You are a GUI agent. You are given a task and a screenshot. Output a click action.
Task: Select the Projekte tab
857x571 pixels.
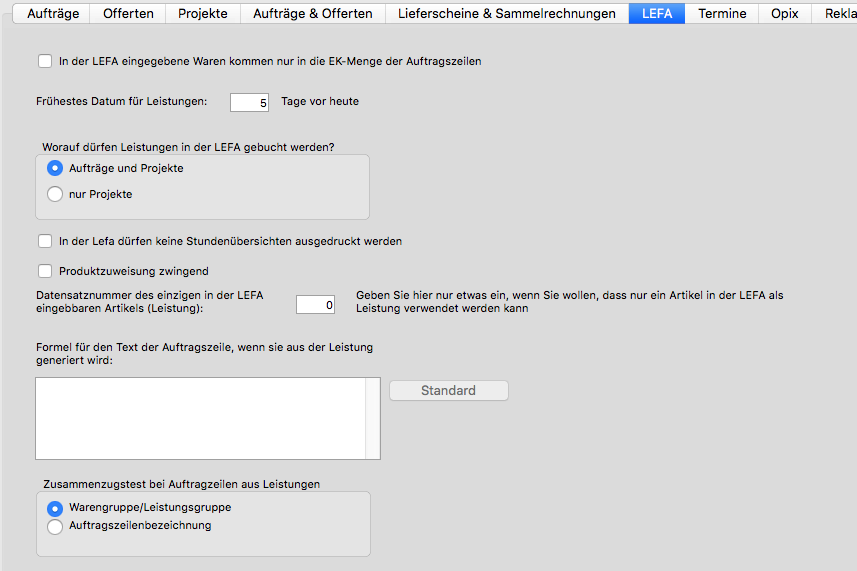203,13
